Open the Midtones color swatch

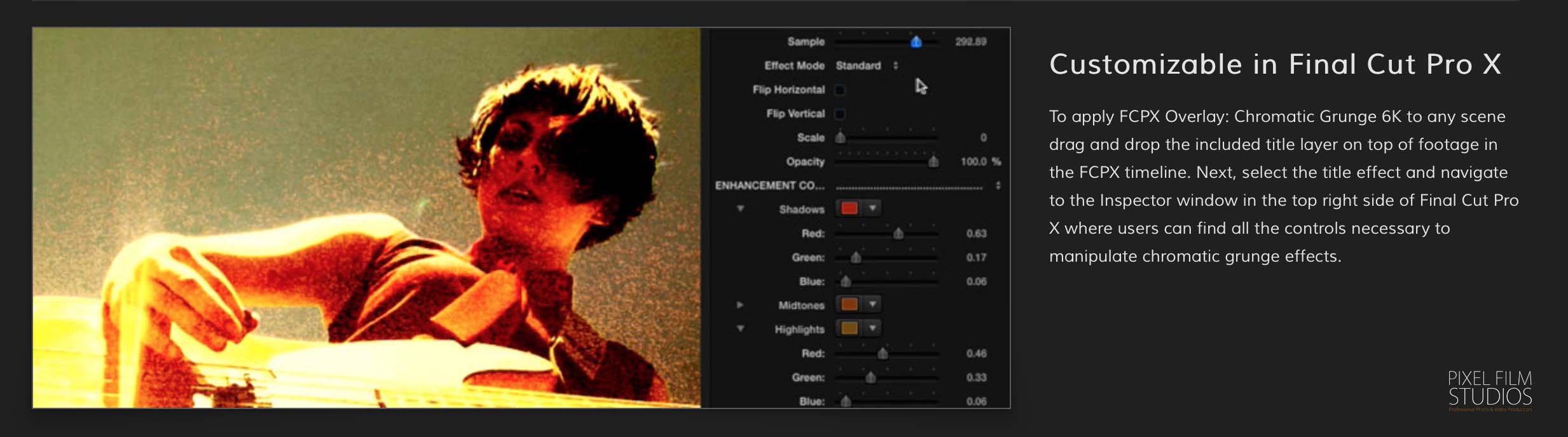[x=849, y=304]
